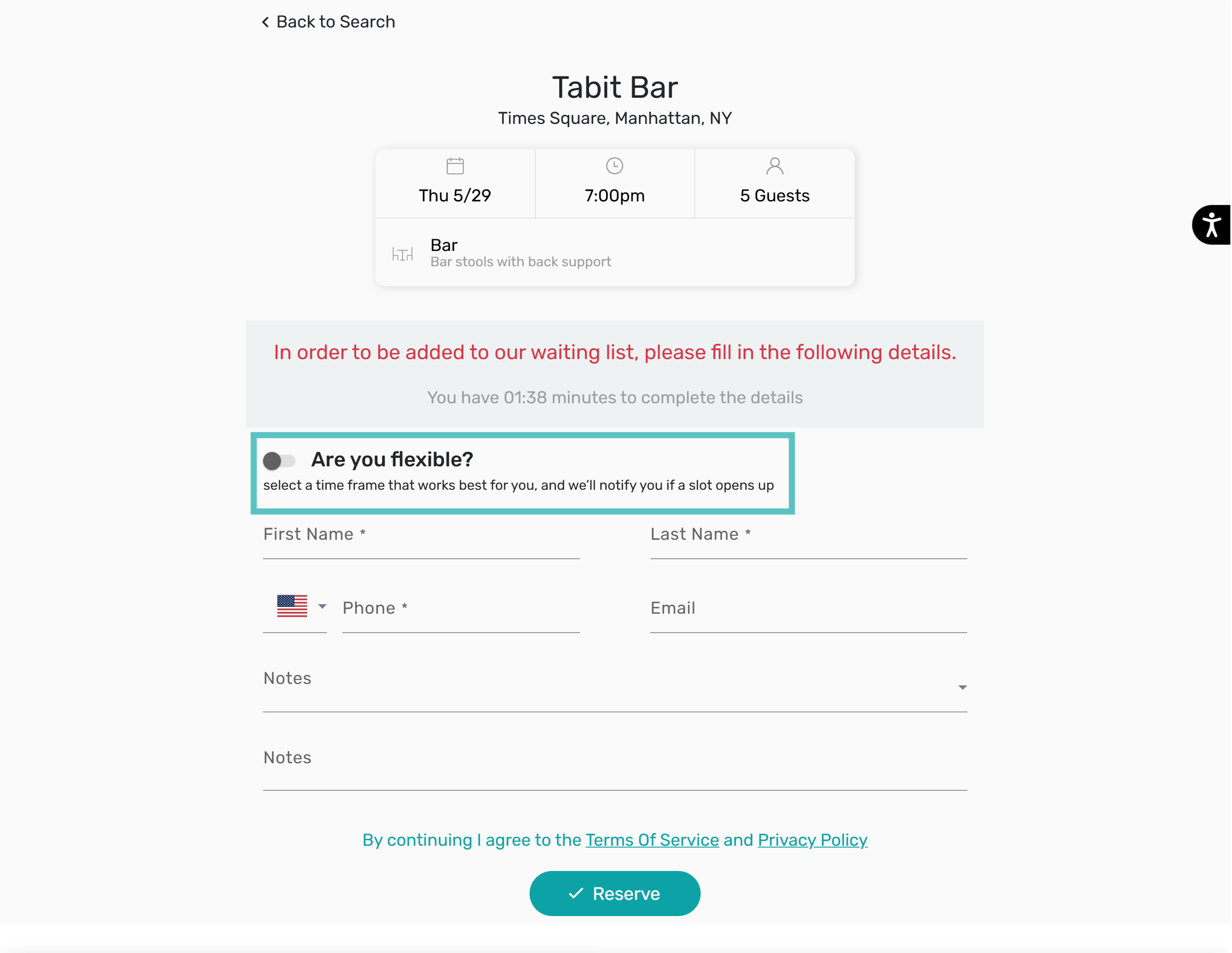
Task: Enable the 'Are you flexible?' toggle
Action: pos(279,461)
